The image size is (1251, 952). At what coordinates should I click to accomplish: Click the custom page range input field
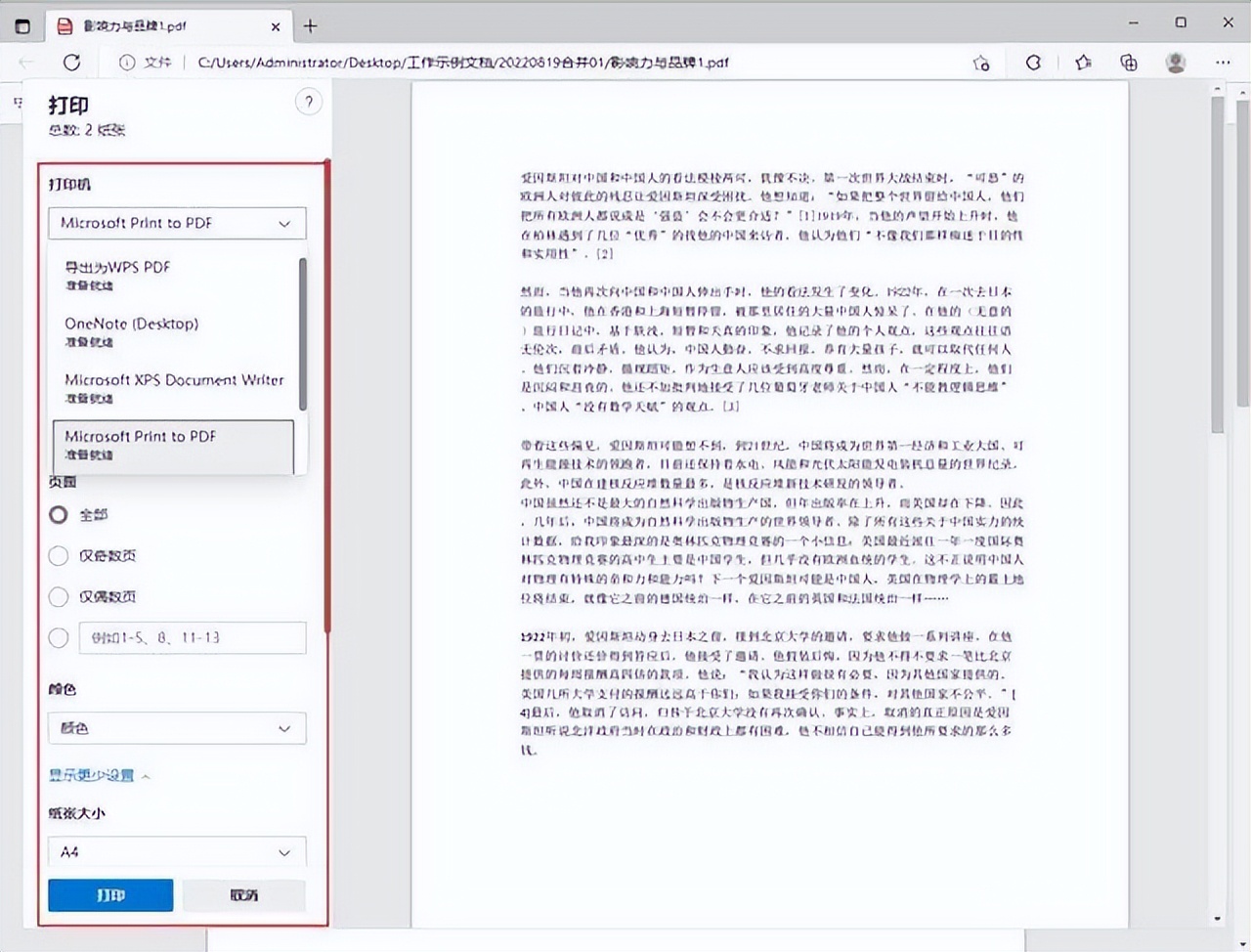(192, 637)
